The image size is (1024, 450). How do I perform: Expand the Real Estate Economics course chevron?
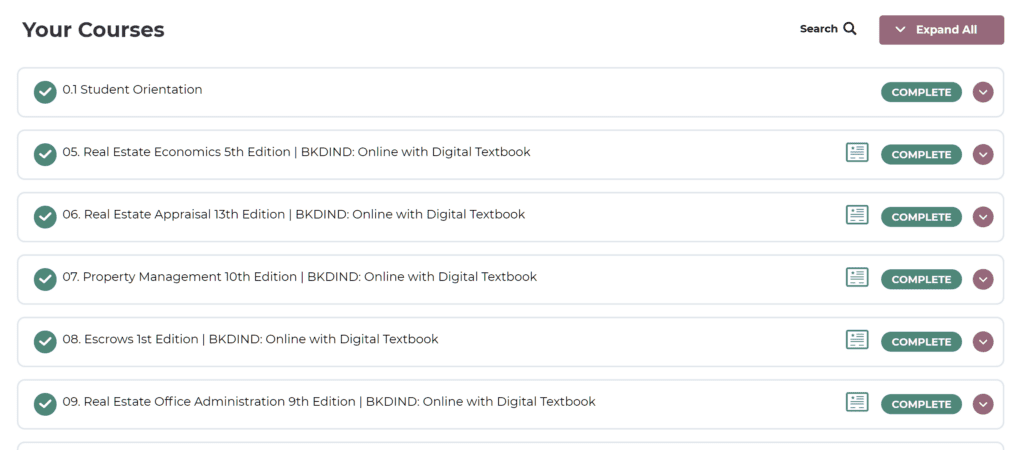click(x=983, y=154)
